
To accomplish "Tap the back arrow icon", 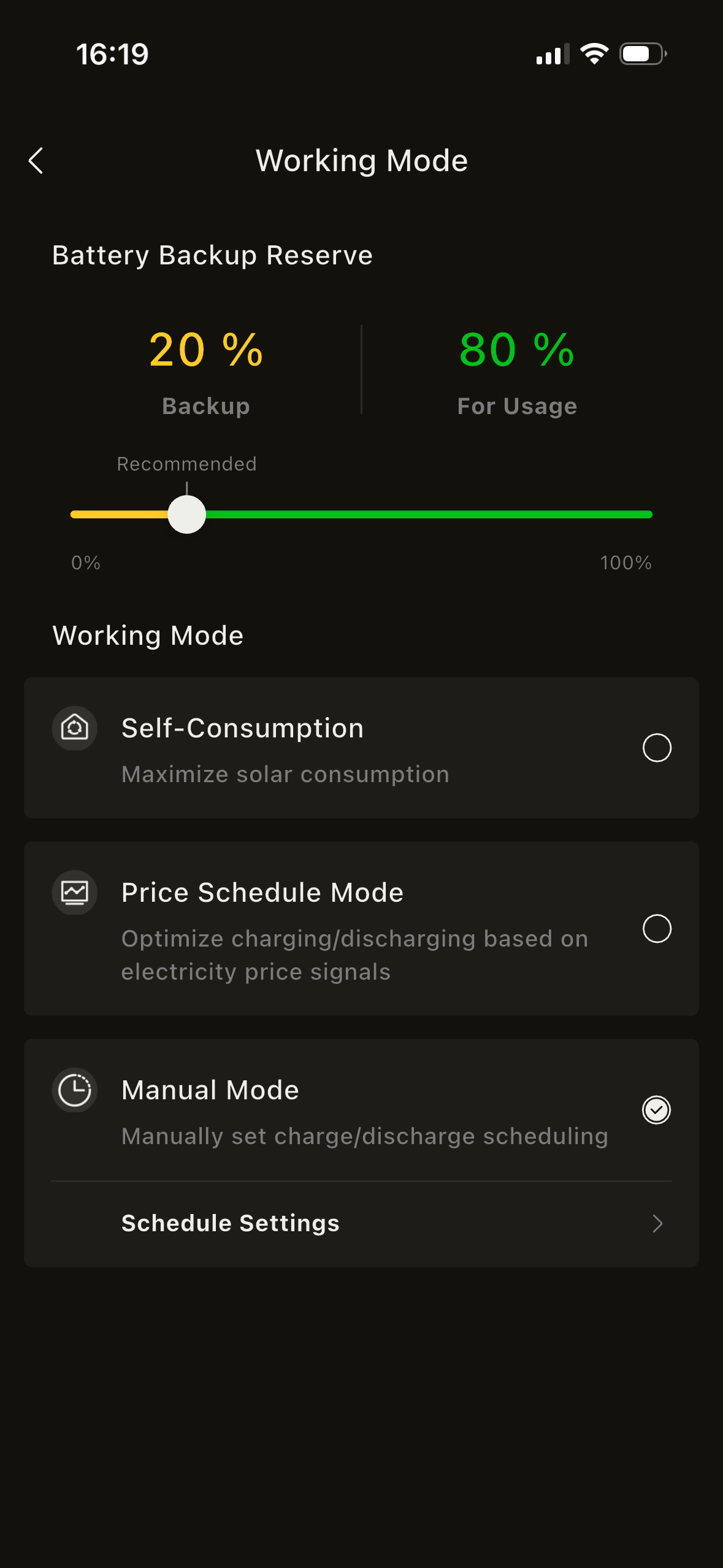I will pyautogui.click(x=36, y=161).
